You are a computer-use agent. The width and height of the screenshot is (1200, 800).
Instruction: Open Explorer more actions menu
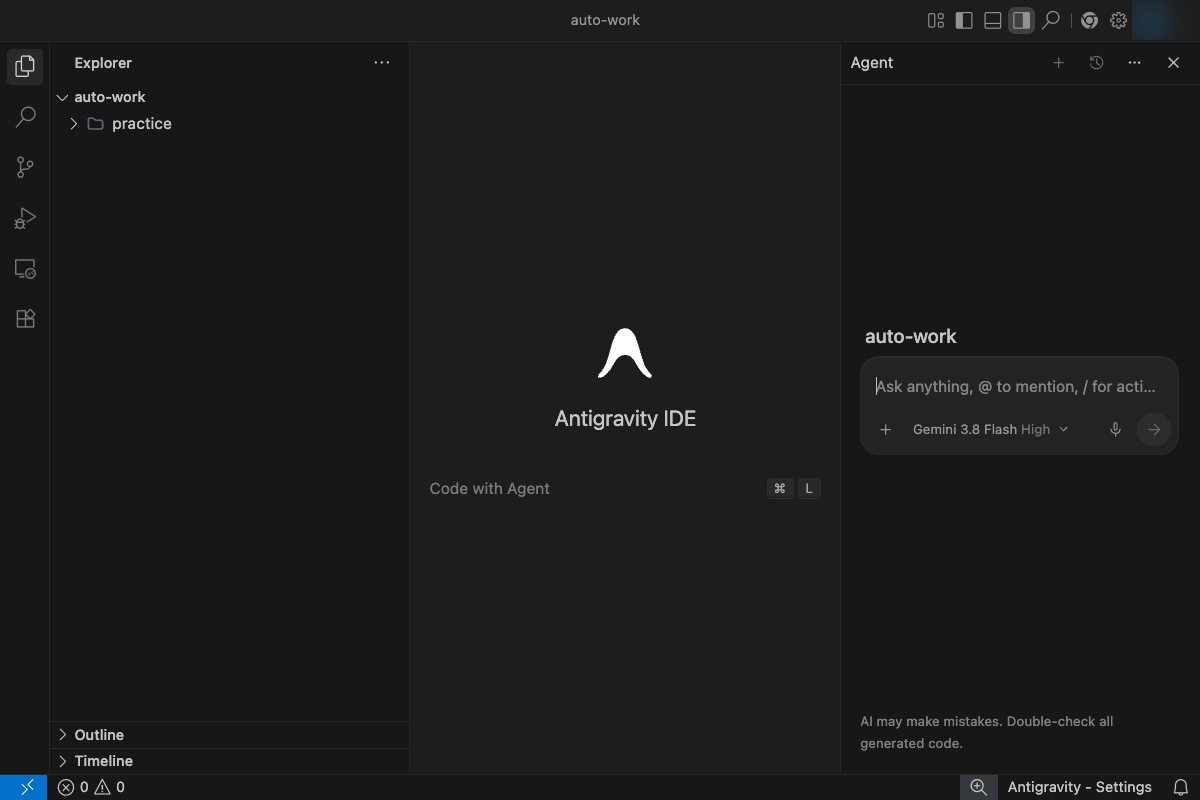[382, 62]
